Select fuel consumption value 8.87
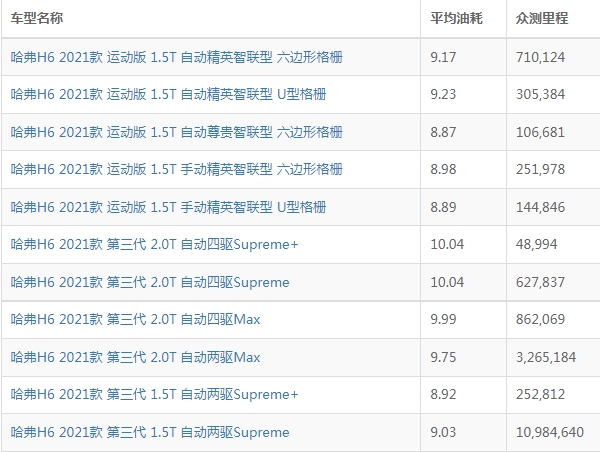The height and width of the screenshot is (452, 600). pyautogui.click(x=443, y=132)
